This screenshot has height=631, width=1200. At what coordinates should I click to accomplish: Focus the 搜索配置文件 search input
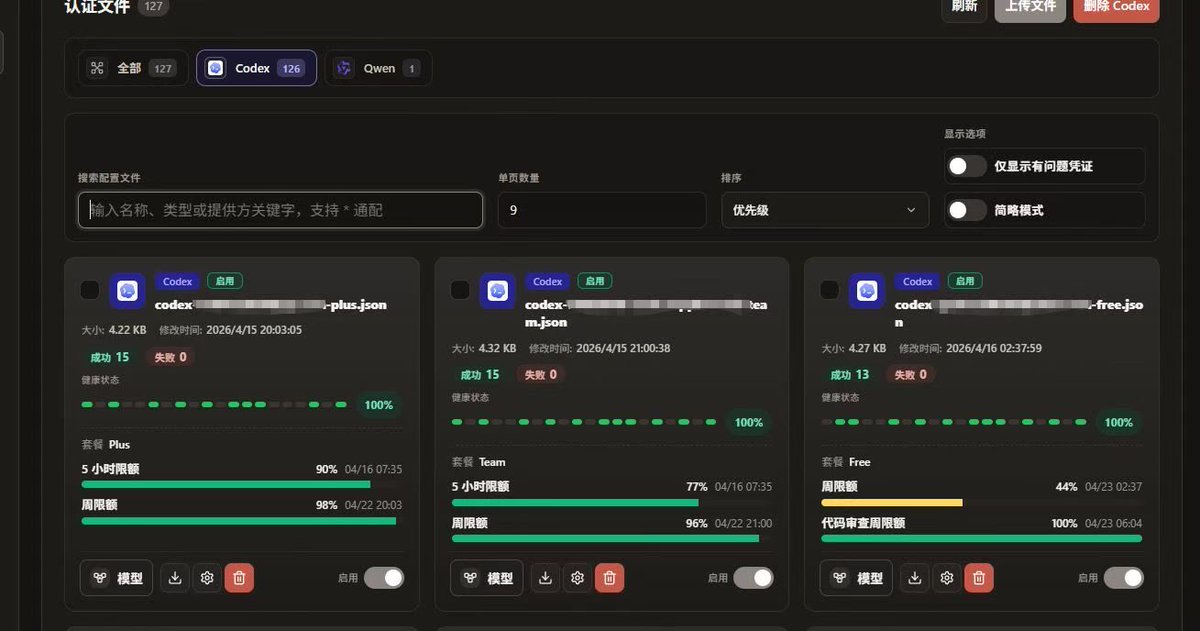tap(281, 210)
